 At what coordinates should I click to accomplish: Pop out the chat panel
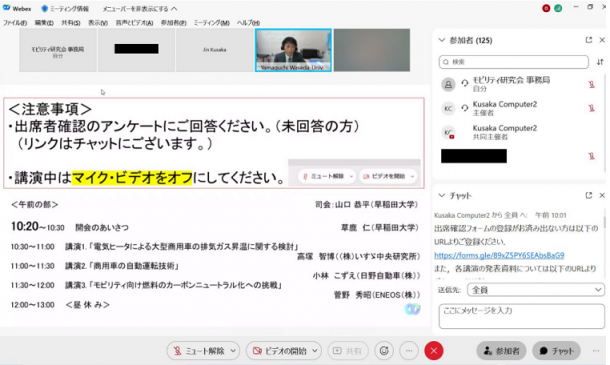(x=589, y=195)
